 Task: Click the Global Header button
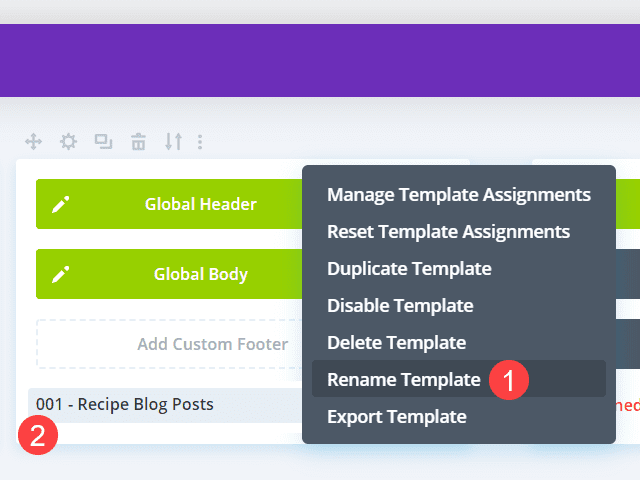[x=200, y=204]
